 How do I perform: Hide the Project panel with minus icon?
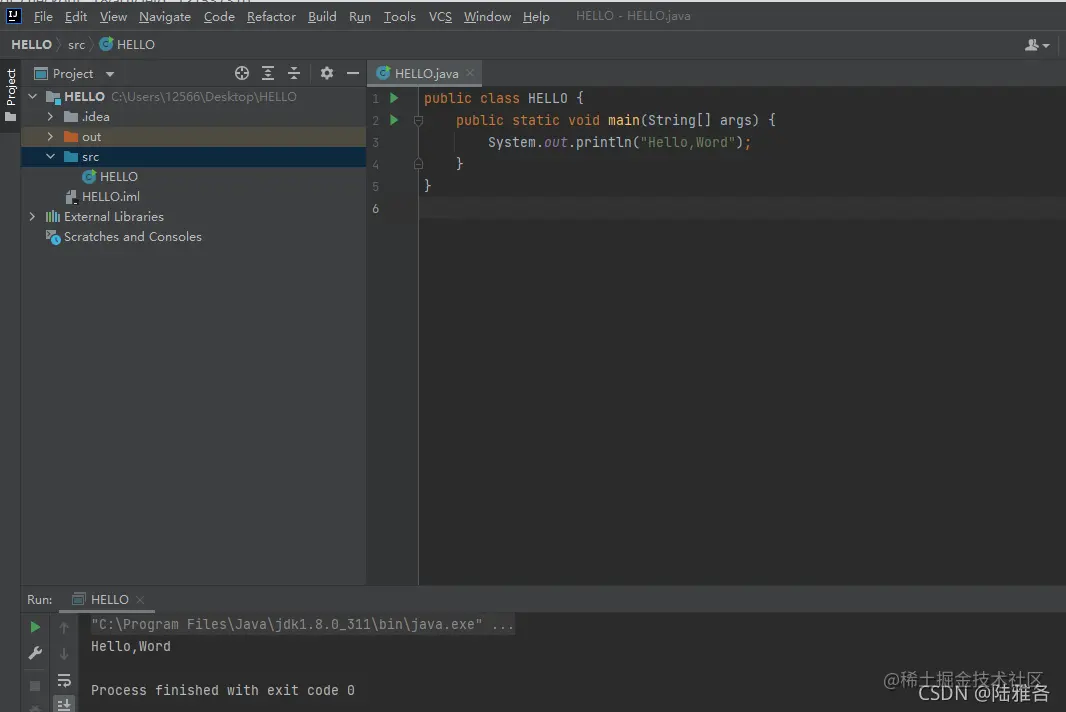(352, 73)
